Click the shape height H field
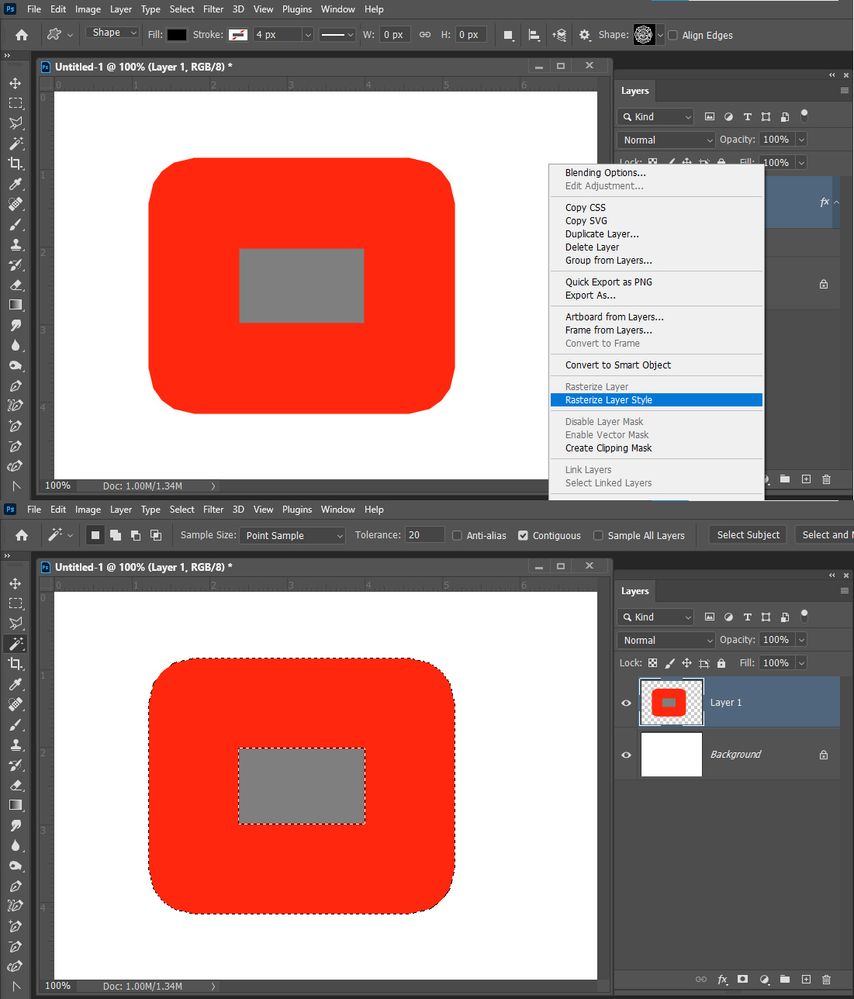 tap(470, 34)
